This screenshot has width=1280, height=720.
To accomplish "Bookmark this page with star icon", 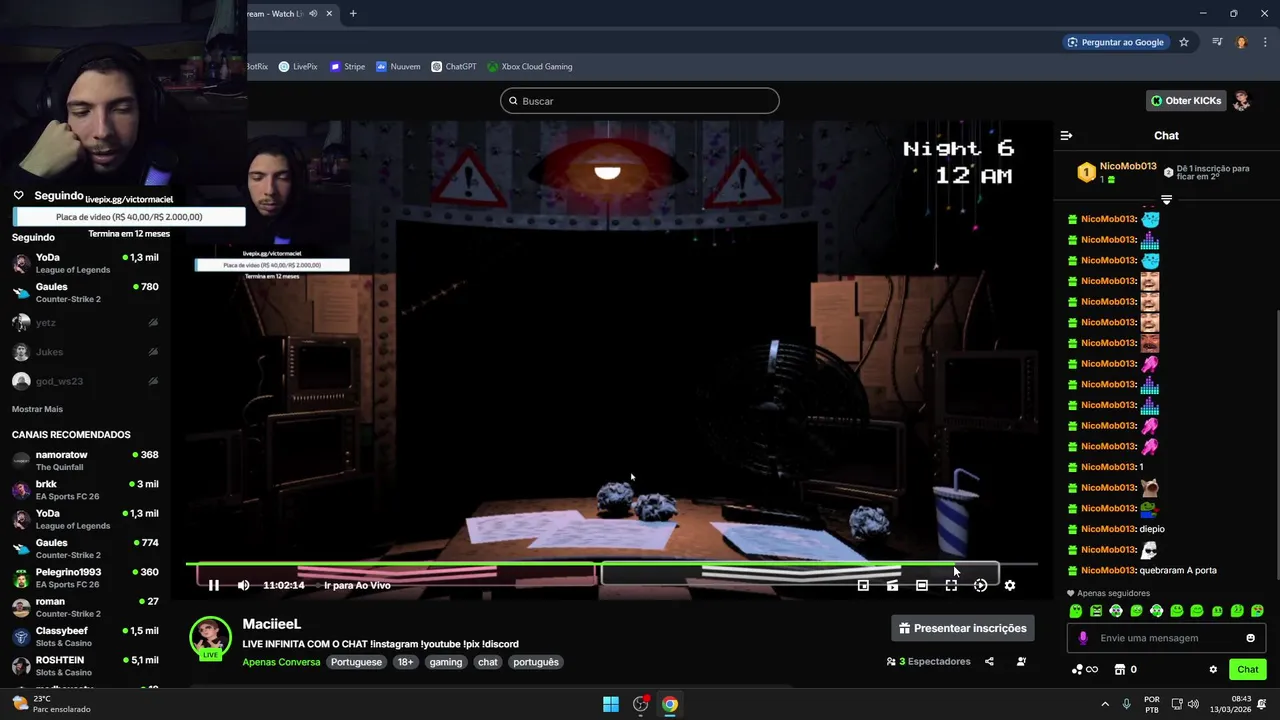I will click(x=1184, y=42).
